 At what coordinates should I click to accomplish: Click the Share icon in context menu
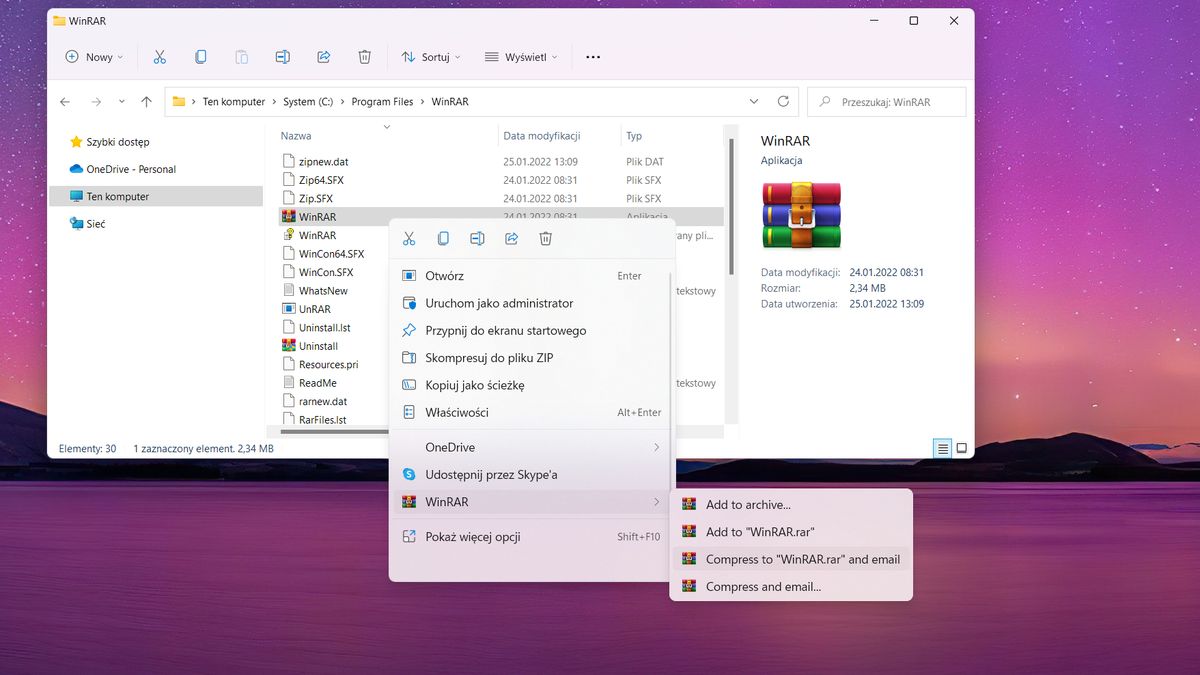coord(511,238)
